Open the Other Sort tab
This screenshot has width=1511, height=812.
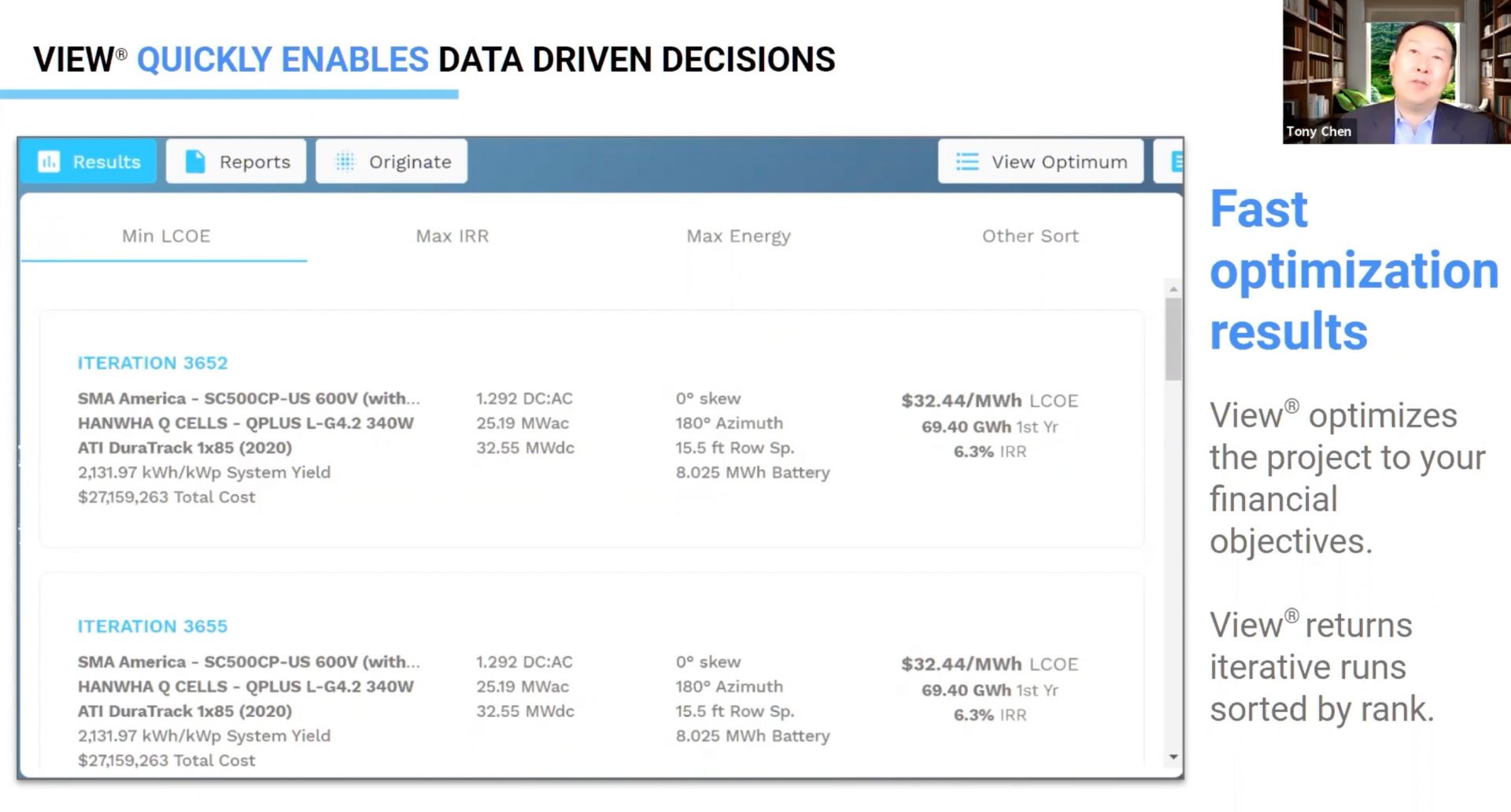coord(1029,236)
